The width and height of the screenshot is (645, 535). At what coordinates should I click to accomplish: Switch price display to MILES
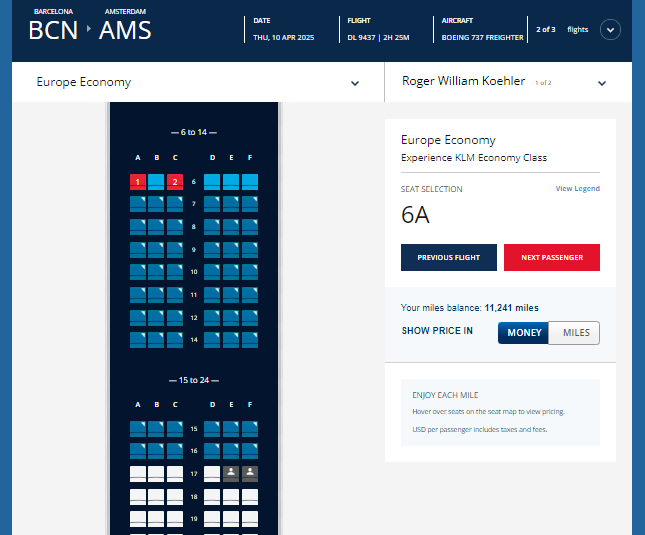point(575,333)
